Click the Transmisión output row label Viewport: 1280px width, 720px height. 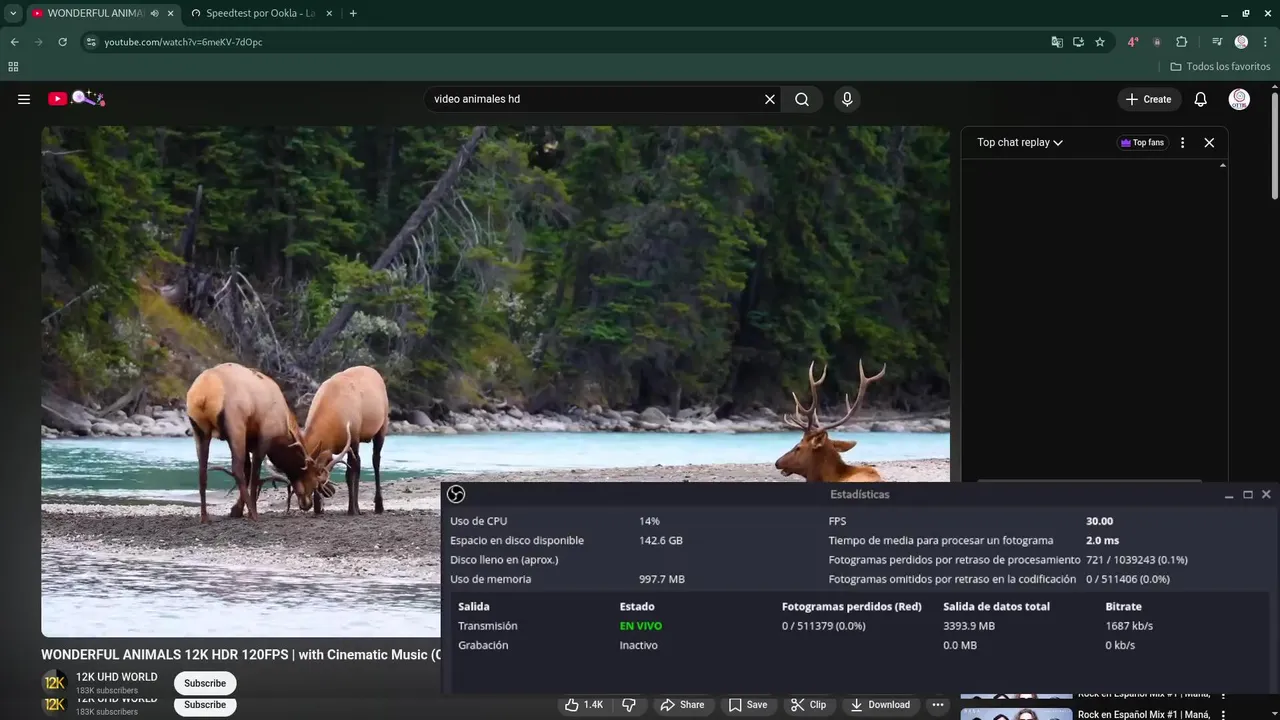(x=488, y=626)
